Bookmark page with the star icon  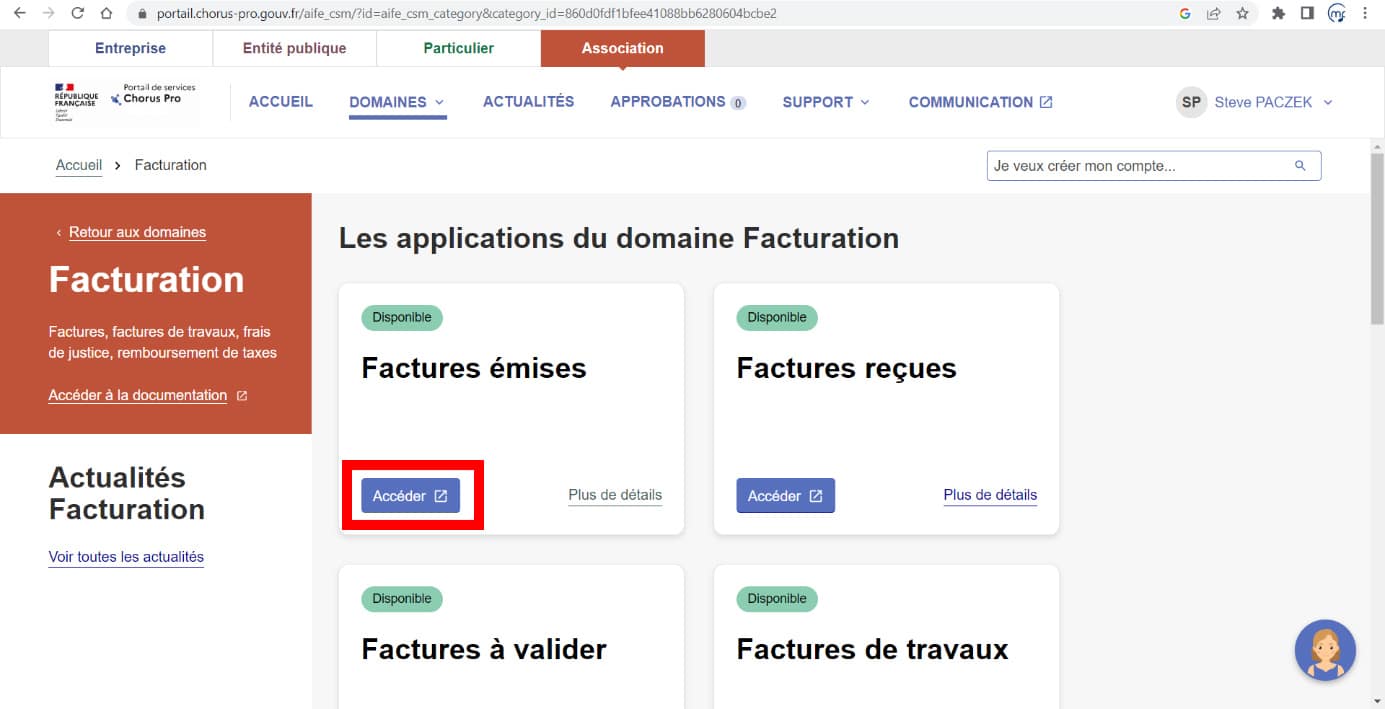coord(1242,14)
